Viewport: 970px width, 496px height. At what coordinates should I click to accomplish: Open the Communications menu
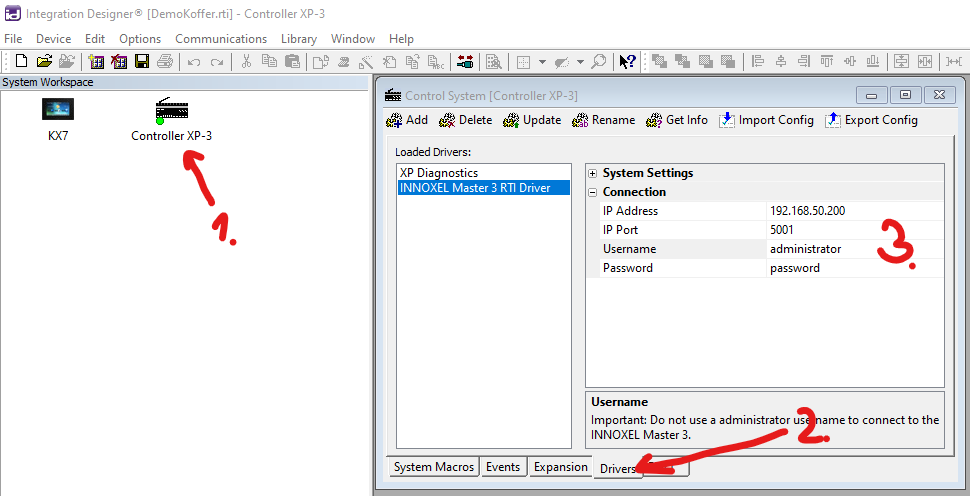pos(221,38)
